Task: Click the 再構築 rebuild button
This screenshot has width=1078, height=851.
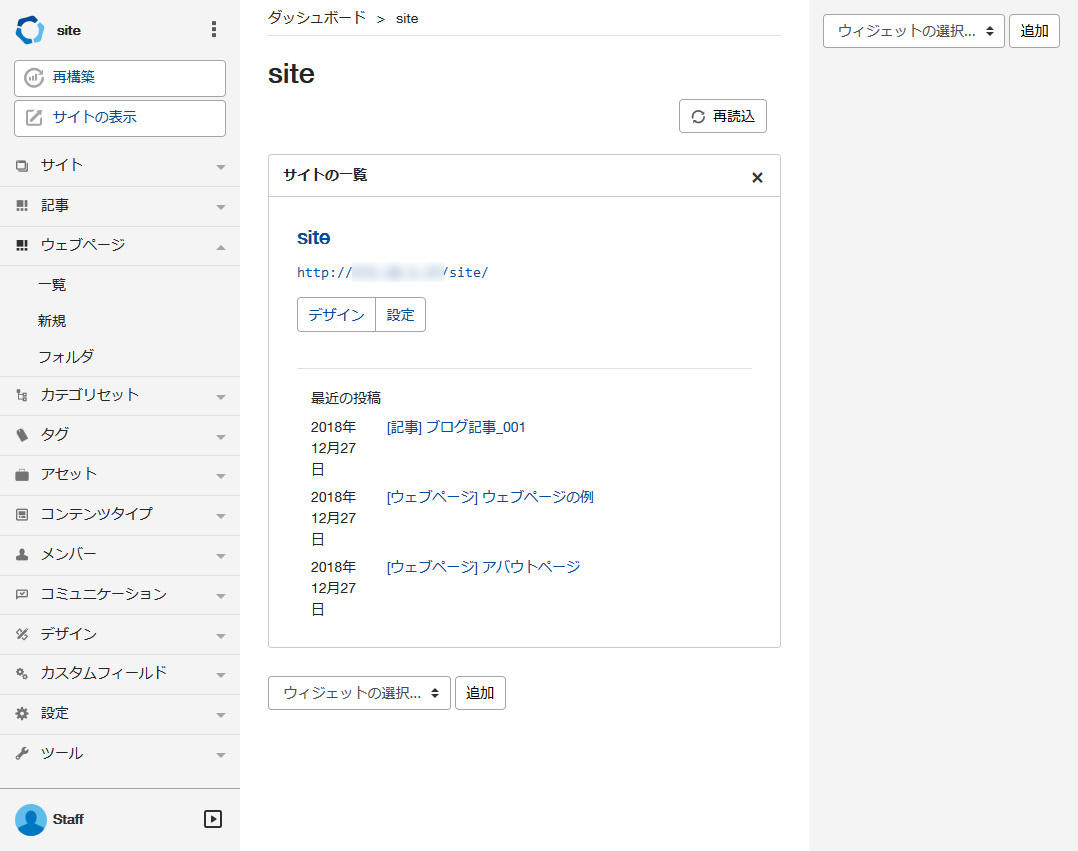Action: point(120,78)
